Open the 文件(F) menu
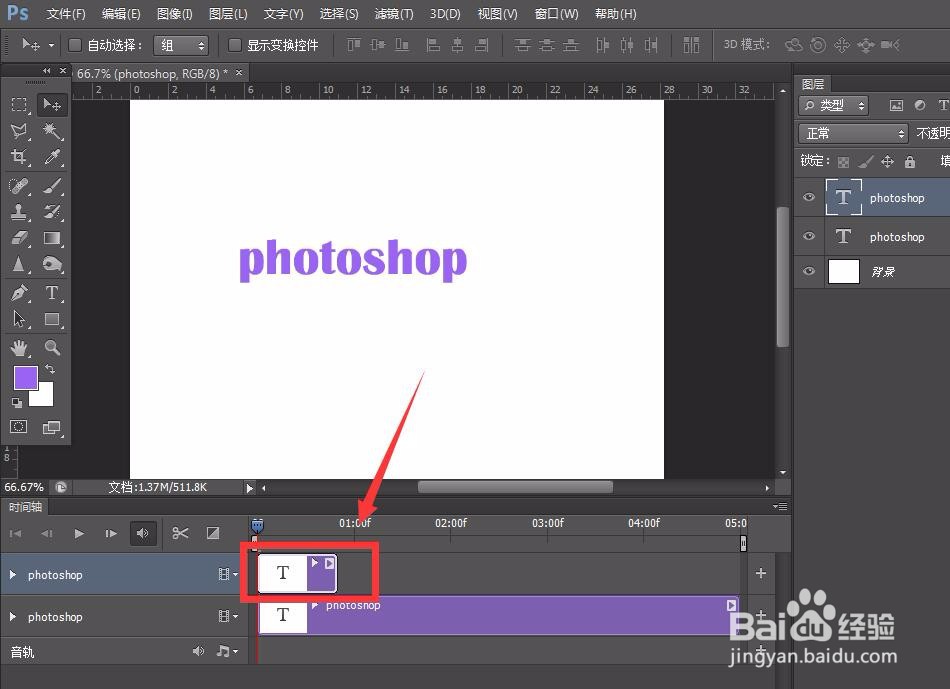Screen dimensions: 950x689 point(66,13)
